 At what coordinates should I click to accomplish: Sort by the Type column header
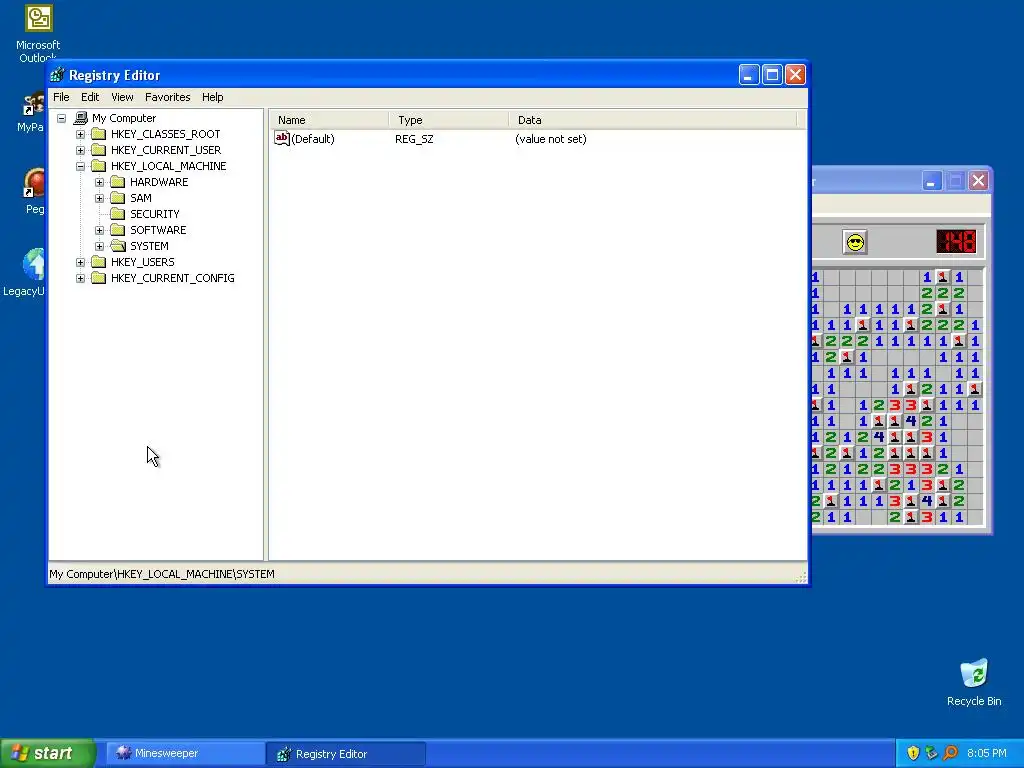pos(449,120)
